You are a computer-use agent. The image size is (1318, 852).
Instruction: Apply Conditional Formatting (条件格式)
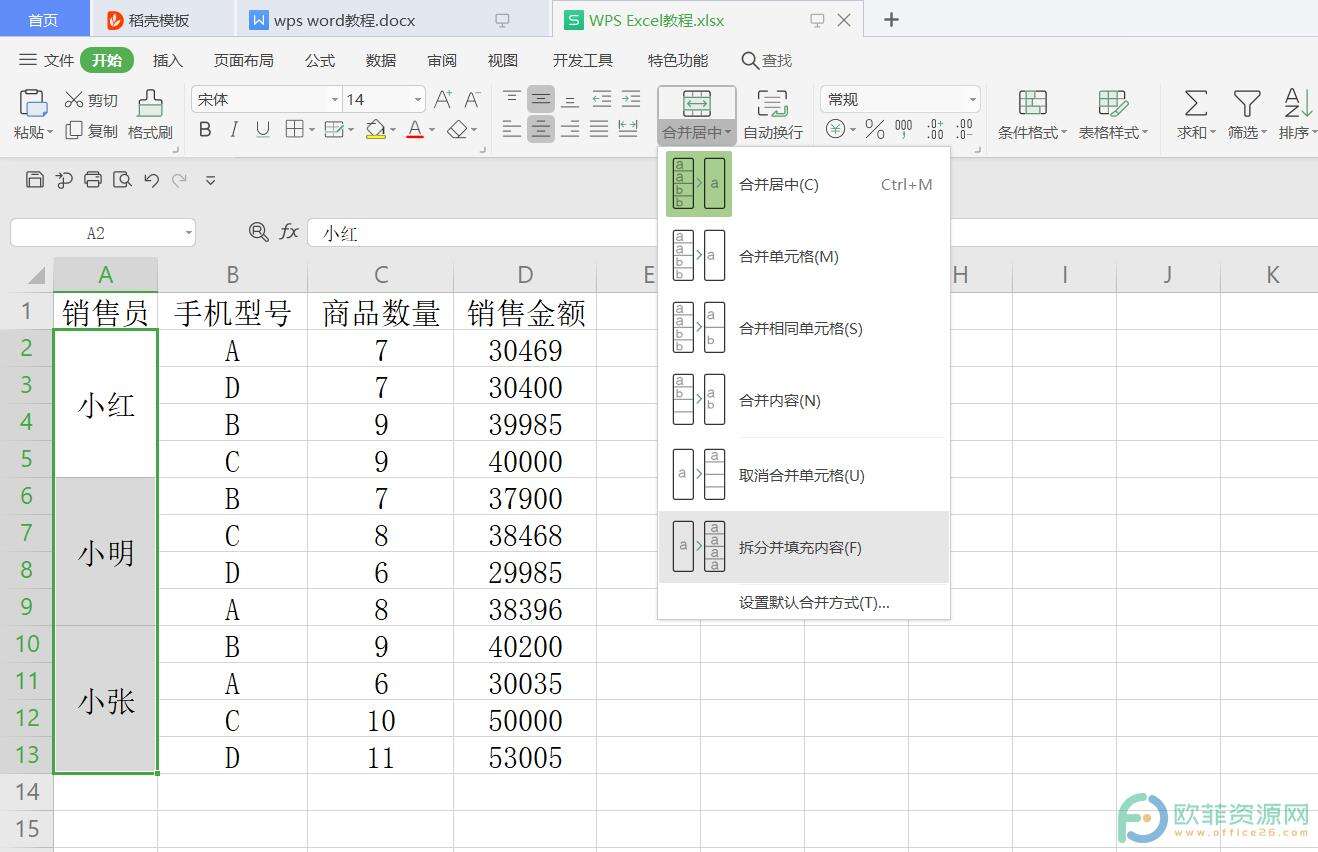[1030, 115]
